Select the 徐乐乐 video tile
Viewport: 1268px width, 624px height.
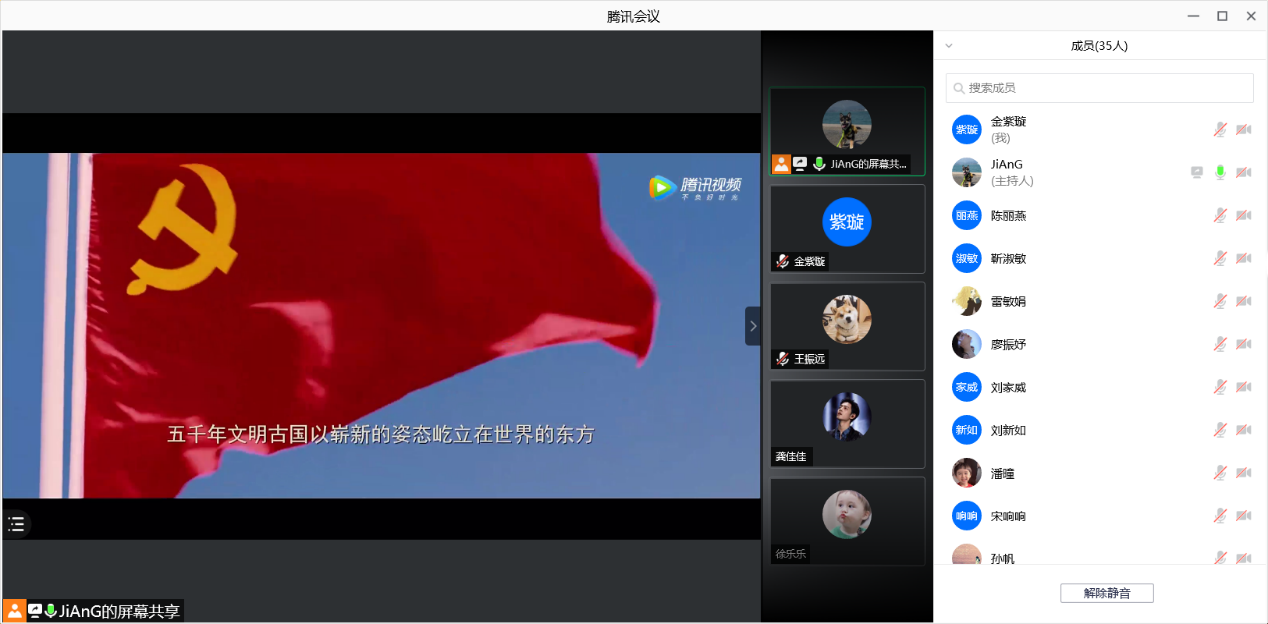(847, 521)
